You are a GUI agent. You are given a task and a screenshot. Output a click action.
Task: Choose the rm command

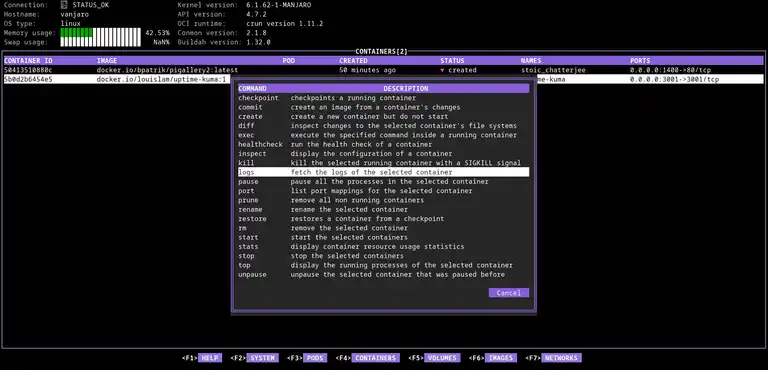(384, 228)
